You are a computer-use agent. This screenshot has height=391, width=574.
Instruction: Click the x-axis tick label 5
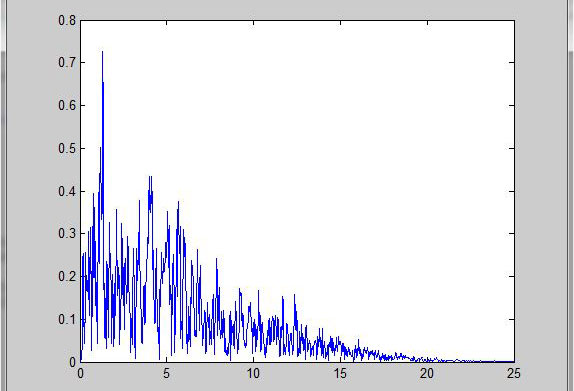(x=167, y=373)
